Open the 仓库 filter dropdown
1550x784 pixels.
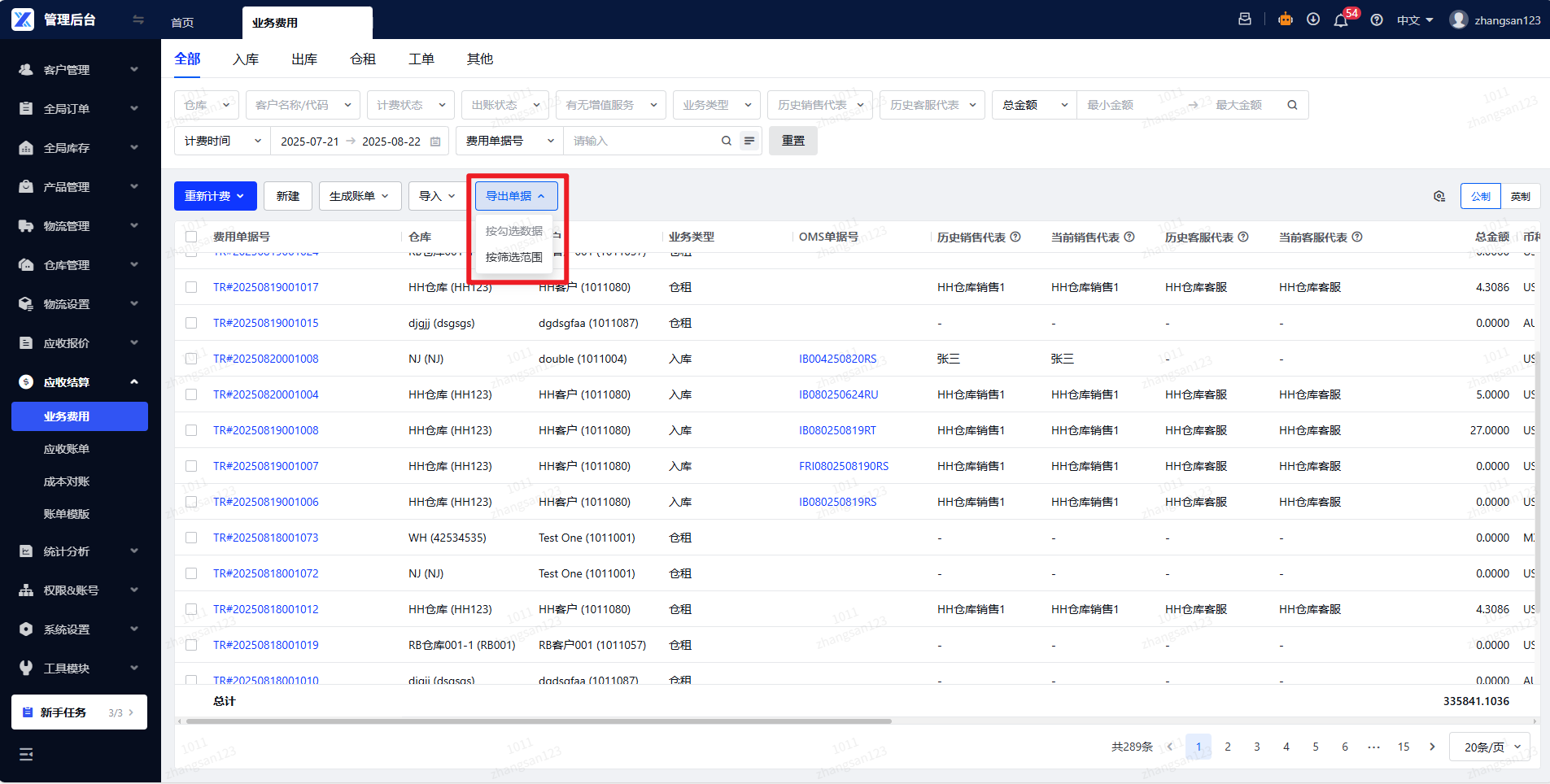pyautogui.click(x=207, y=105)
